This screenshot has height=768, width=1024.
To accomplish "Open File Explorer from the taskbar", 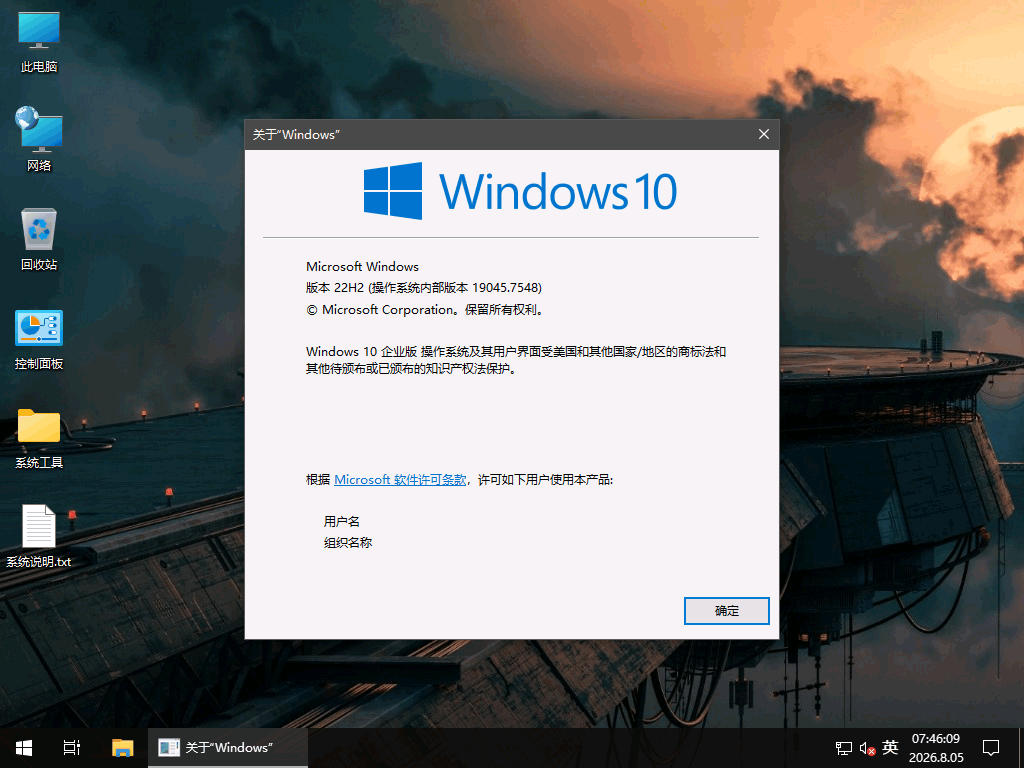I will pos(122,748).
